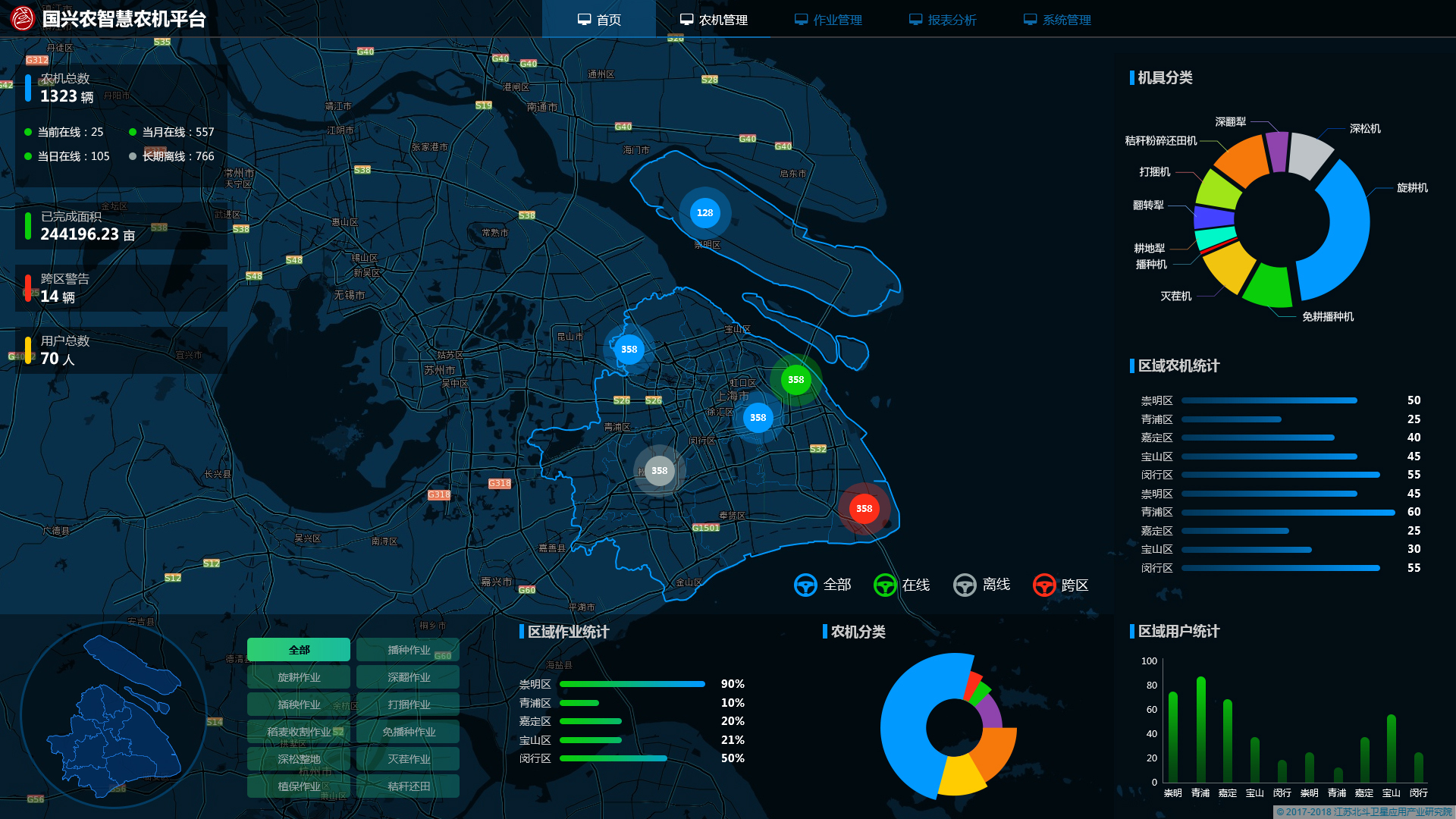Select the green steering wheel 在线 filter

tap(885, 585)
